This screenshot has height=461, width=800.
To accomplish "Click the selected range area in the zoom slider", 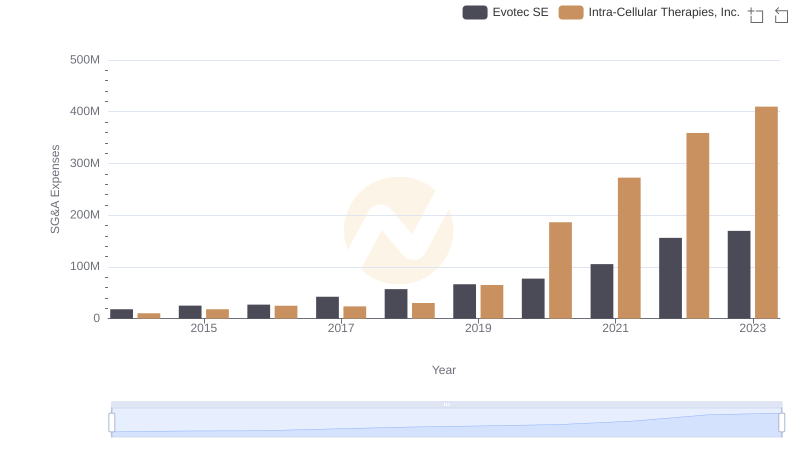I will click(x=446, y=423).
